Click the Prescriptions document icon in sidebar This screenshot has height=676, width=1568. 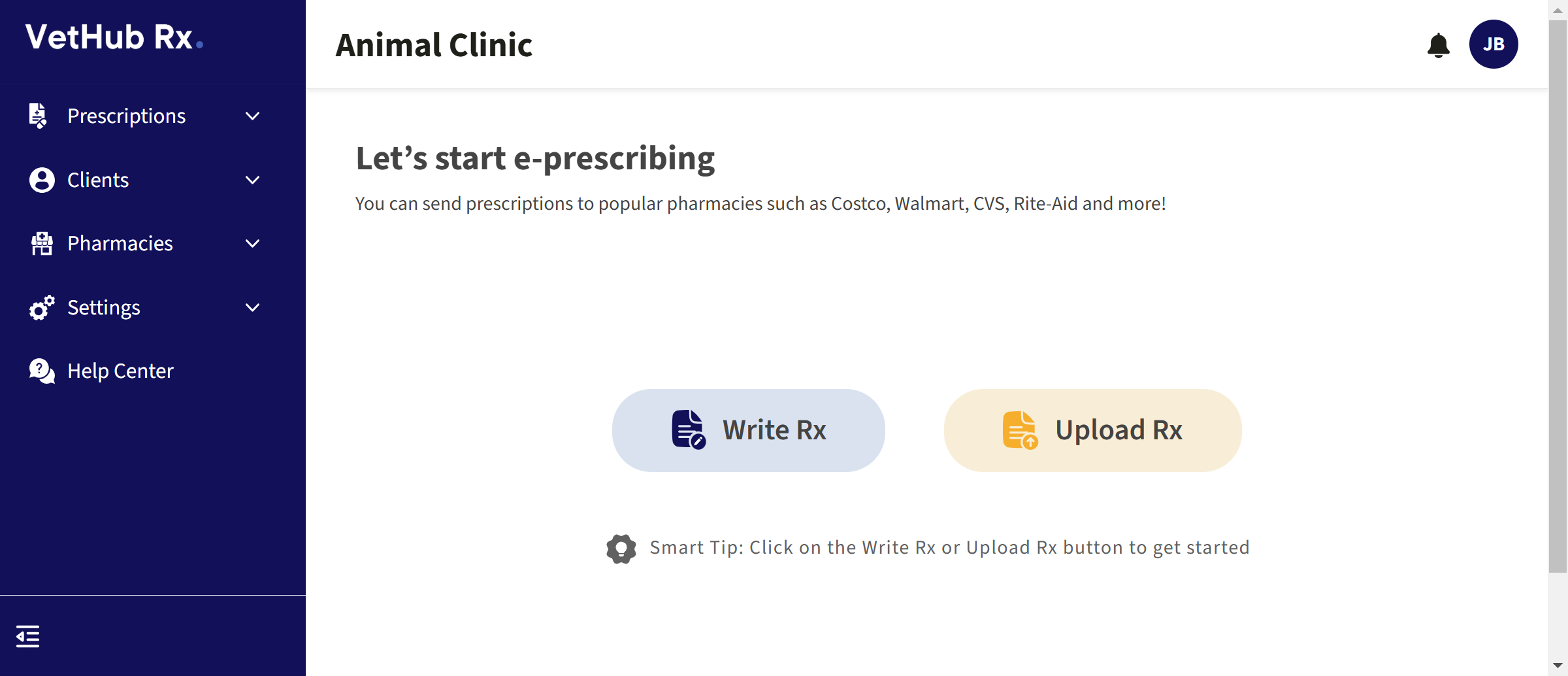pyautogui.click(x=39, y=116)
